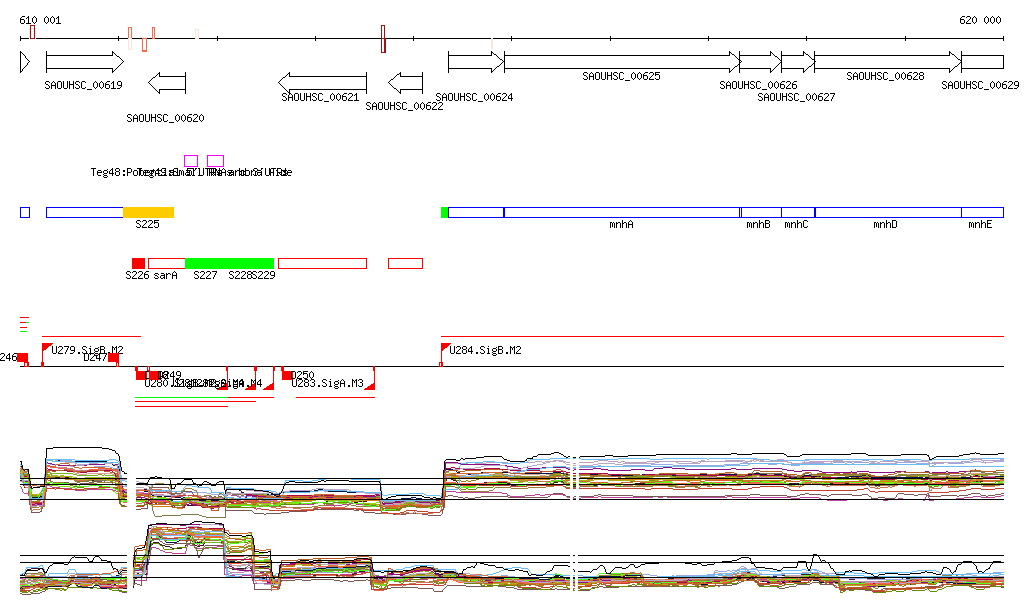Select the small green box before mnh operon
Image resolution: width=1024 pixels, height=611 pixels.
pyautogui.click(x=445, y=212)
